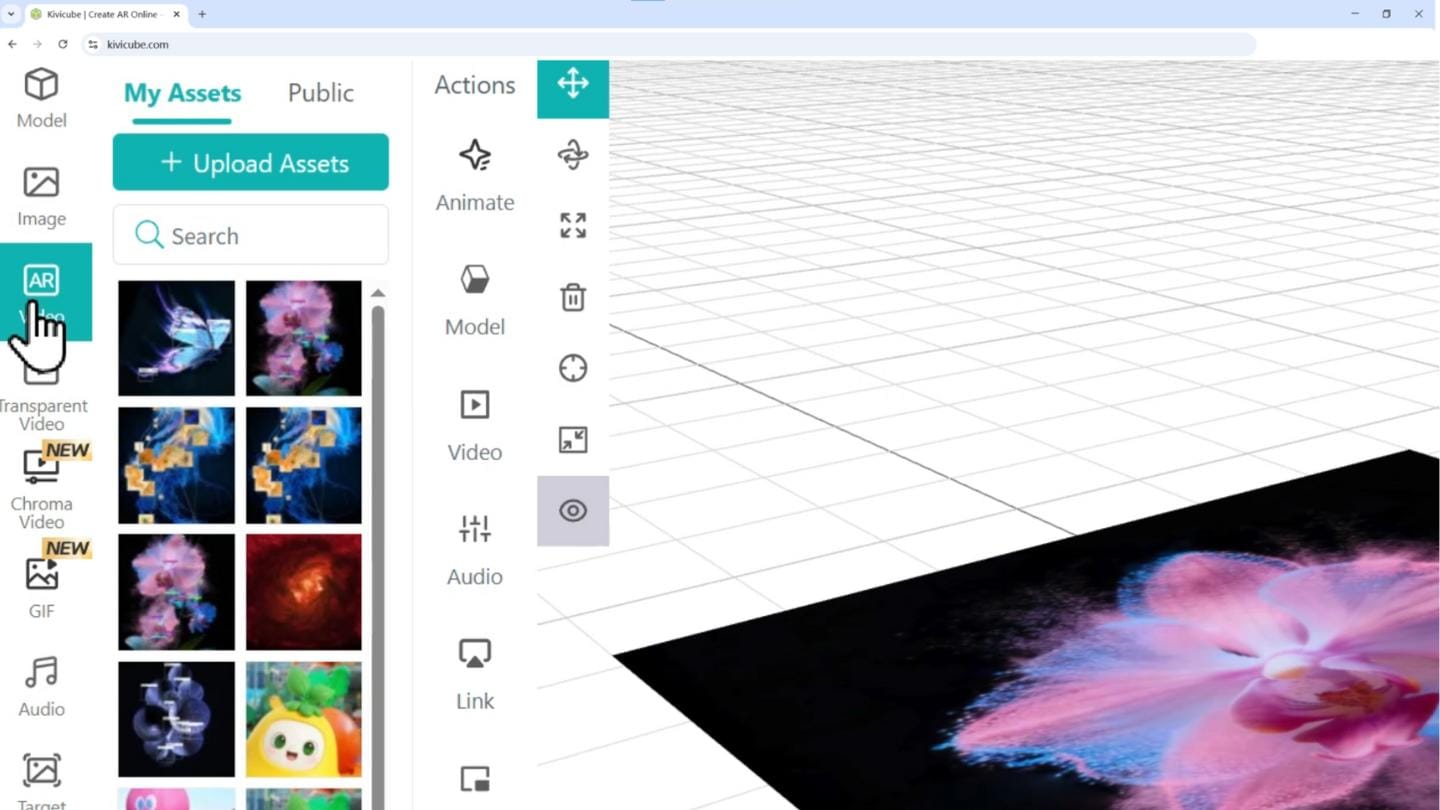1440x810 pixels.
Task: Select the blue butterfly asset thumbnail
Action: coord(176,338)
